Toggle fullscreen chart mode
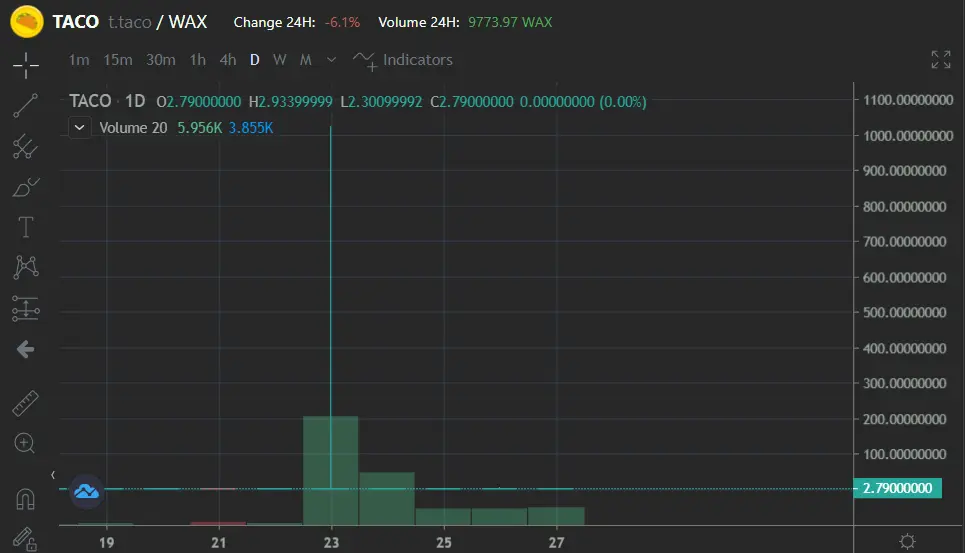This screenshot has width=965, height=553. pyautogui.click(x=940, y=60)
